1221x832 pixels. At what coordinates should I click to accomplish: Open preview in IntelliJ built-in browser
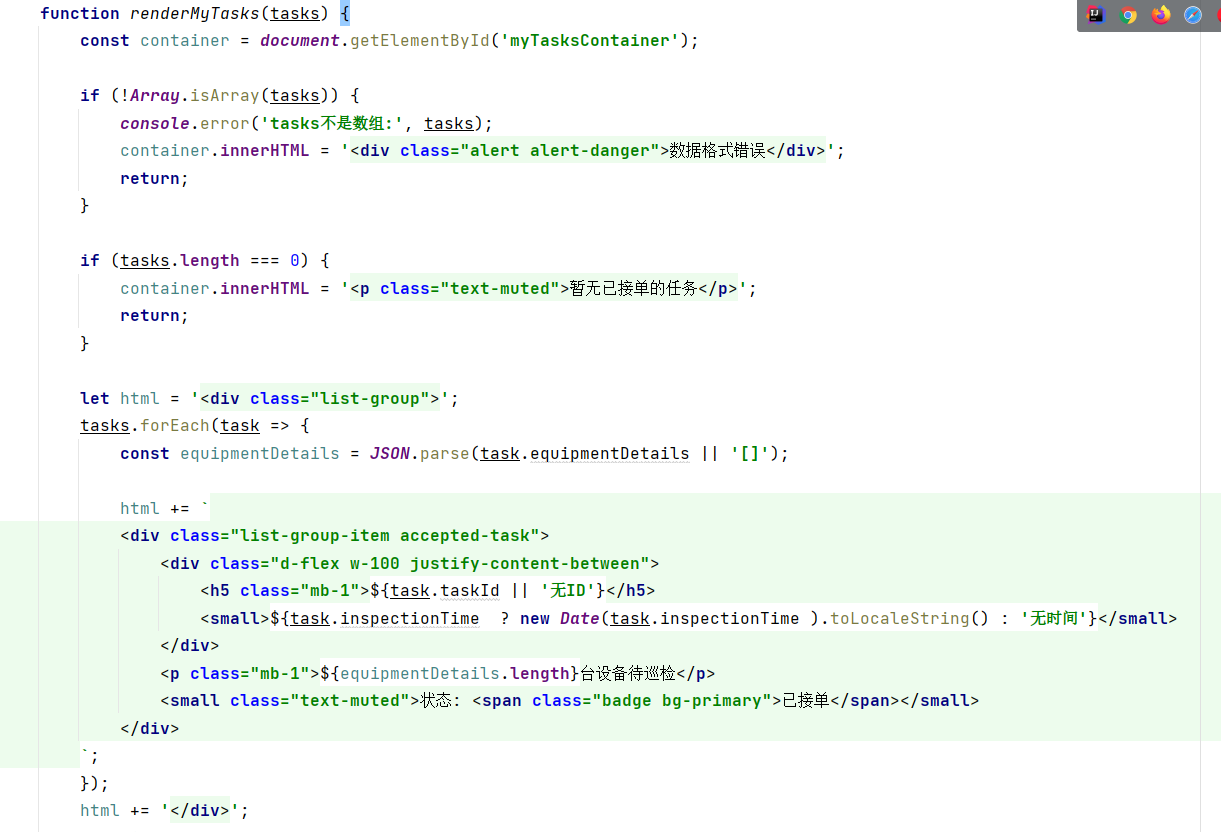pyautogui.click(x=1096, y=15)
